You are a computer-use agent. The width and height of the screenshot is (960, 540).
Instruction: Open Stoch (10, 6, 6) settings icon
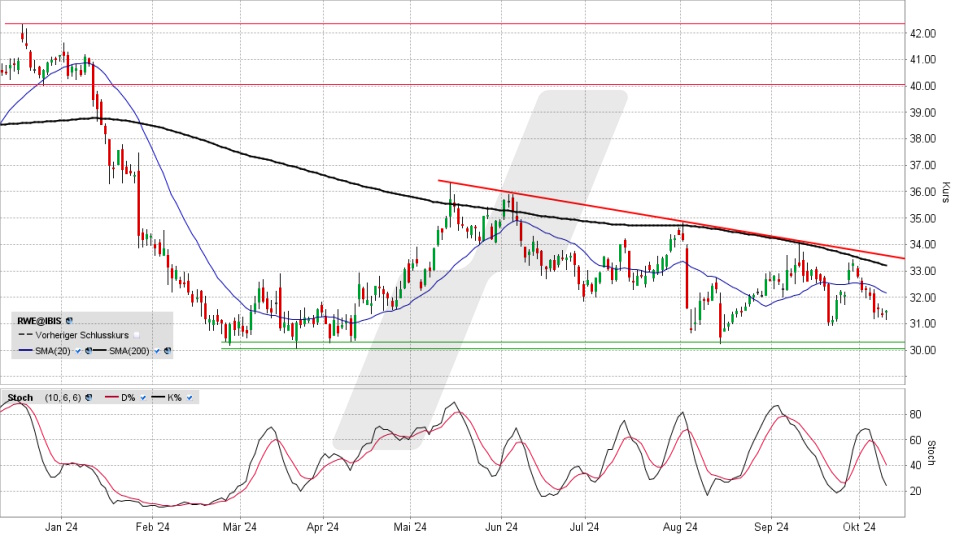point(89,397)
